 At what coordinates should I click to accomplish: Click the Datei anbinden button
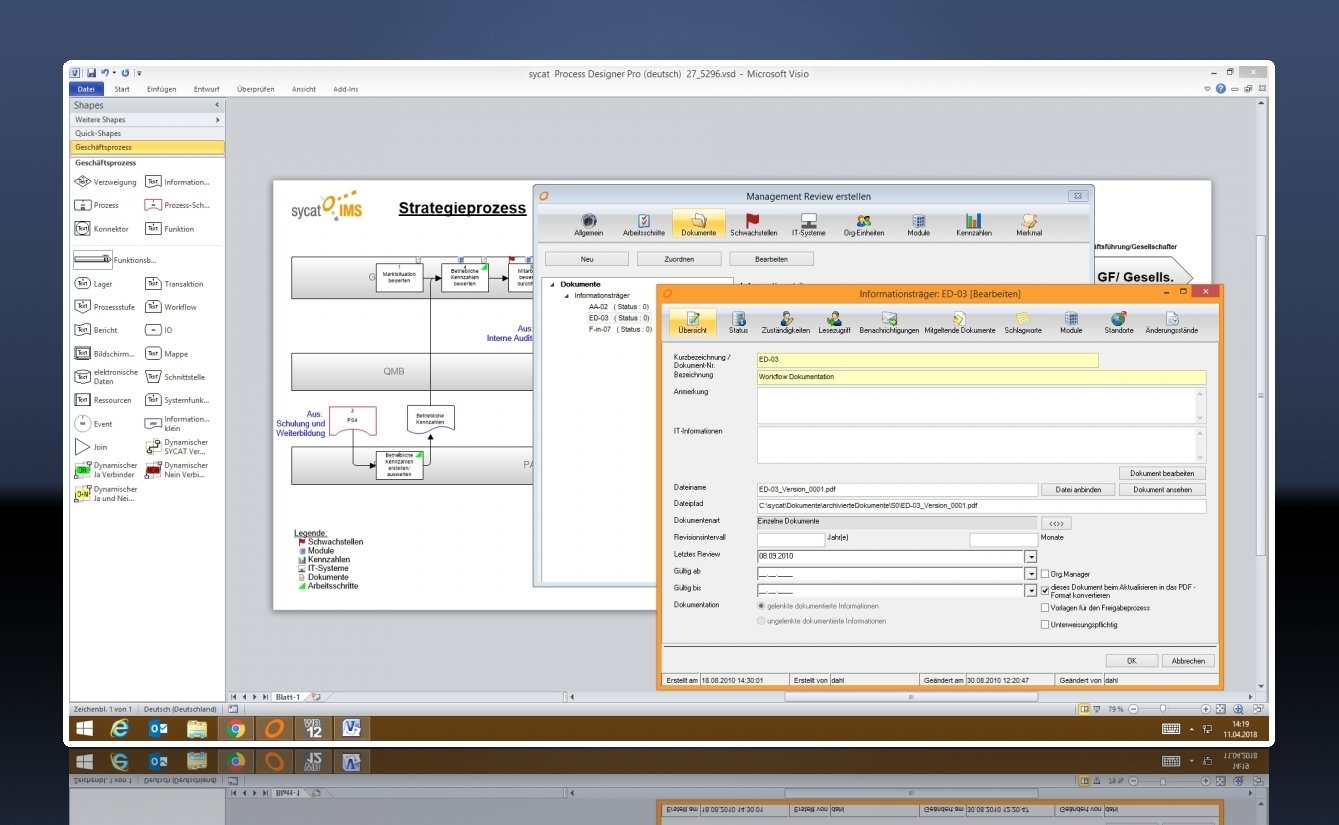coord(1077,490)
